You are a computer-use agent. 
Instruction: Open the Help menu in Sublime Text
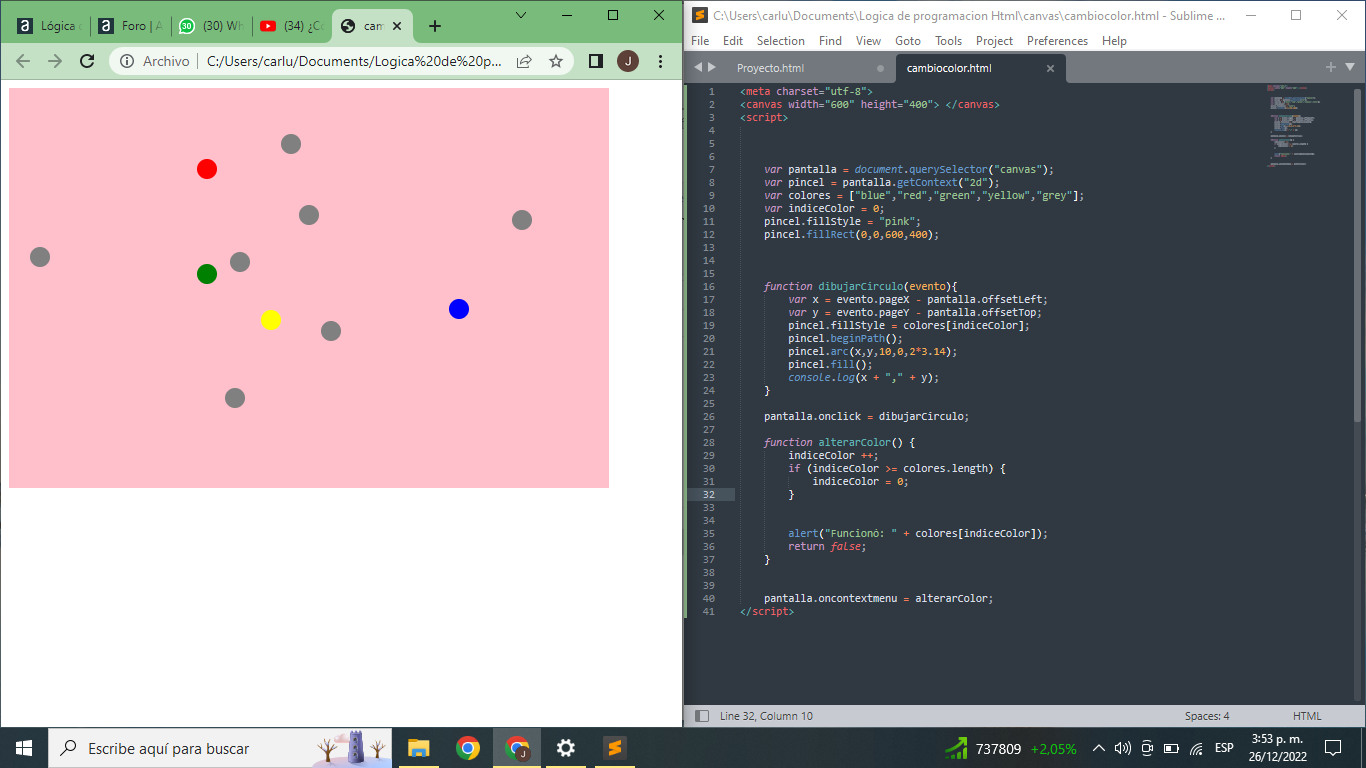coord(1114,41)
